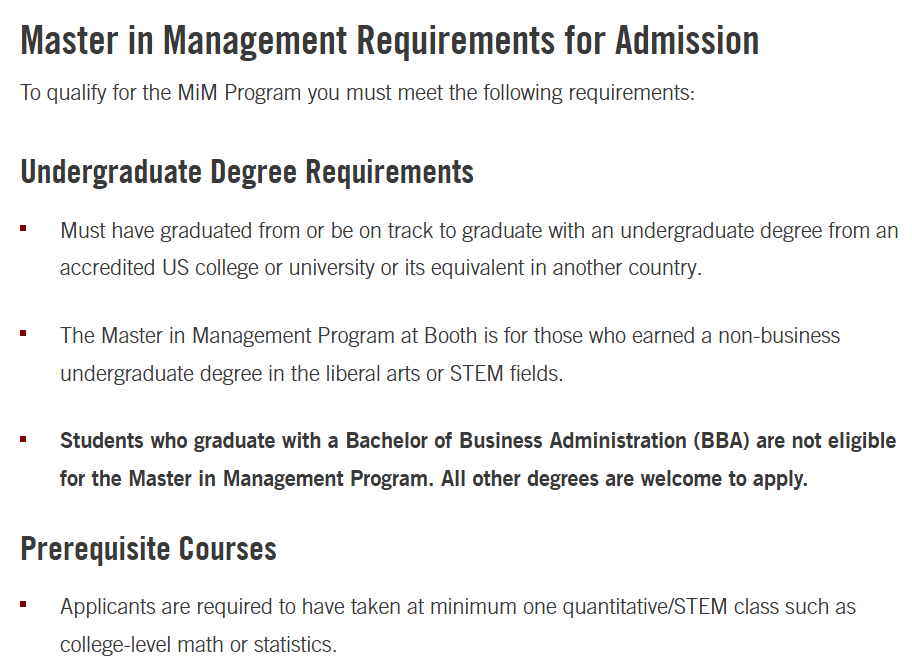Click the red bullet under Prerequisite Courses
This screenshot has width=912, height=661.
pos(23,605)
